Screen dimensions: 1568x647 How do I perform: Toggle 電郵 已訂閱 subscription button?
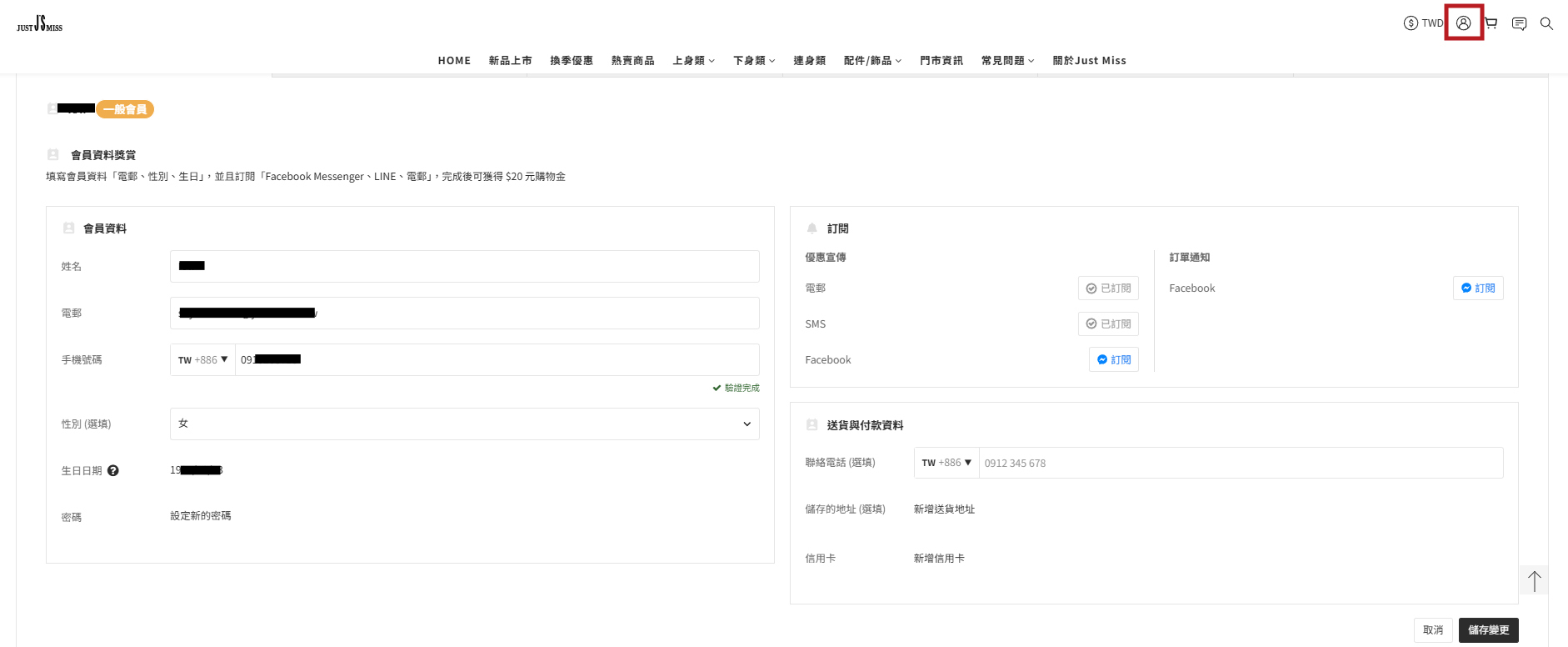tap(1108, 288)
